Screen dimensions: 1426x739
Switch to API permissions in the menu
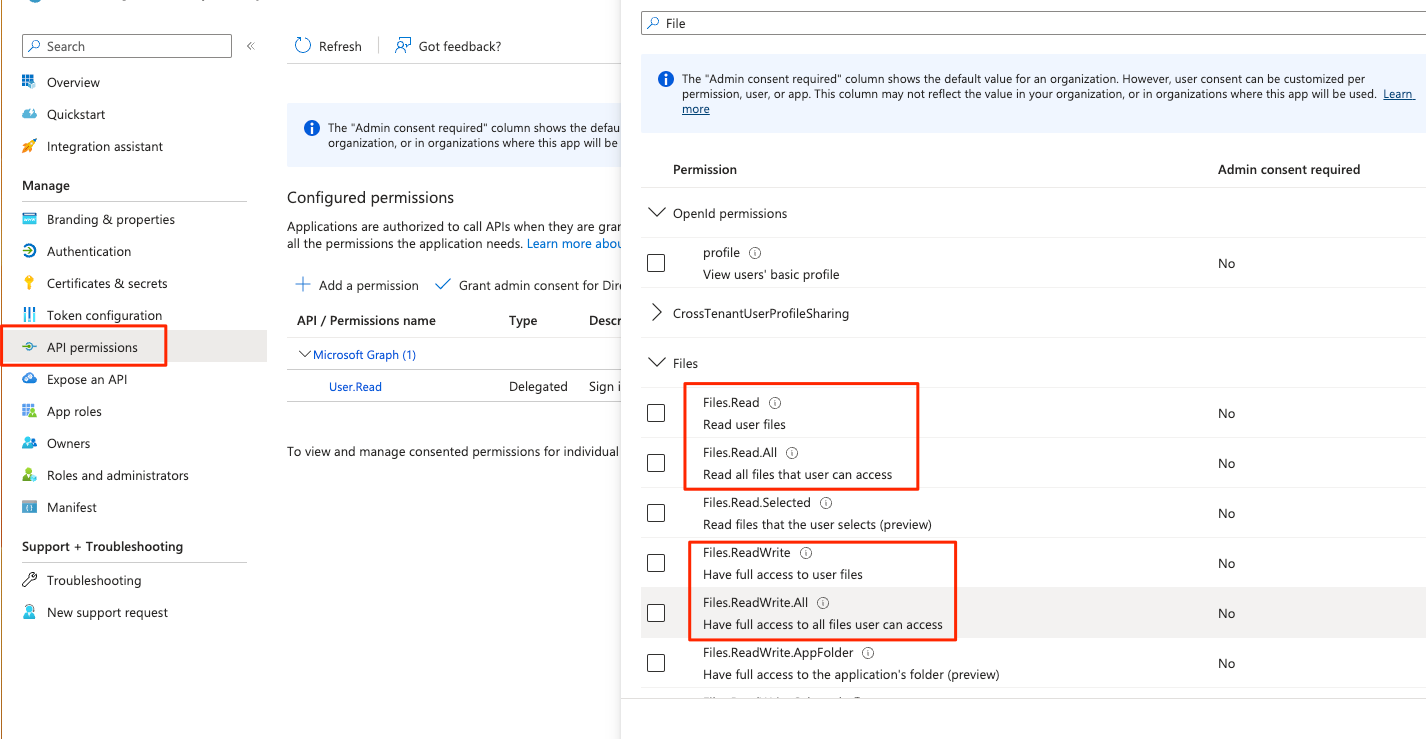(x=93, y=347)
